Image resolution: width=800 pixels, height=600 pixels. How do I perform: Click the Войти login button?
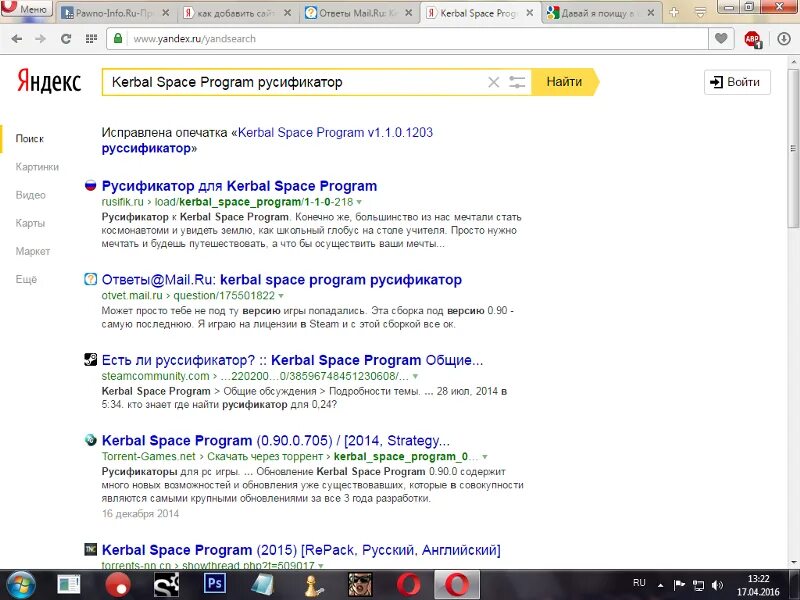[737, 82]
